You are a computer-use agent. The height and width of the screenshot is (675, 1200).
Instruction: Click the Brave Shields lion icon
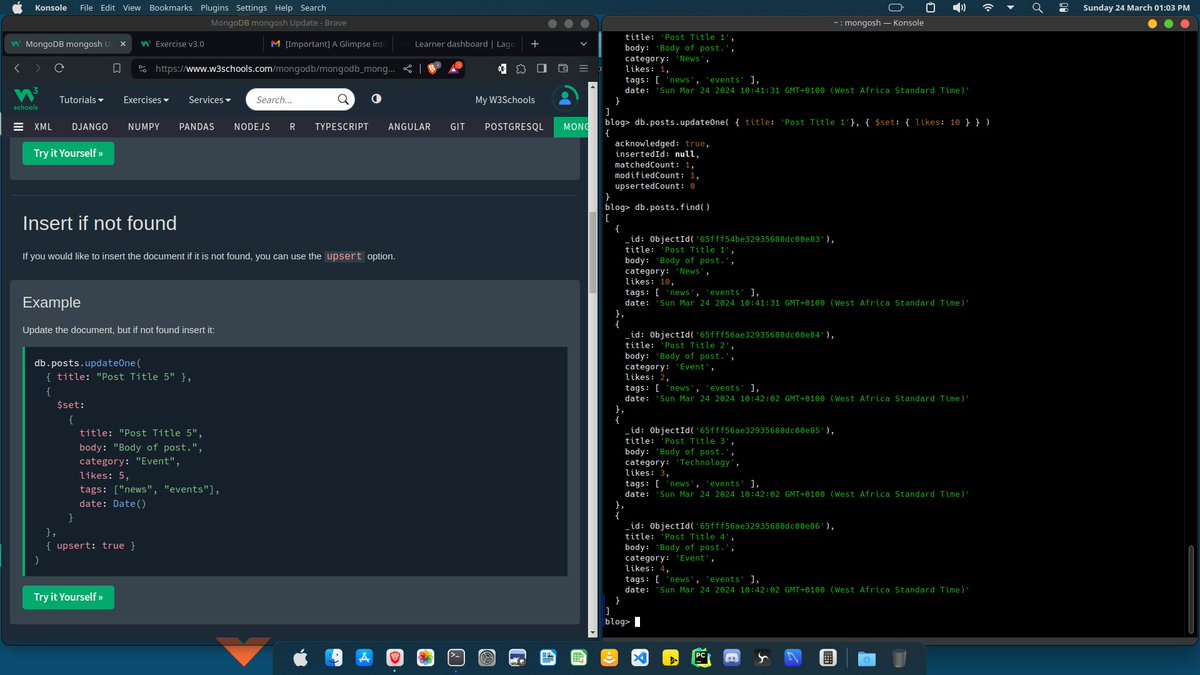(433, 68)
